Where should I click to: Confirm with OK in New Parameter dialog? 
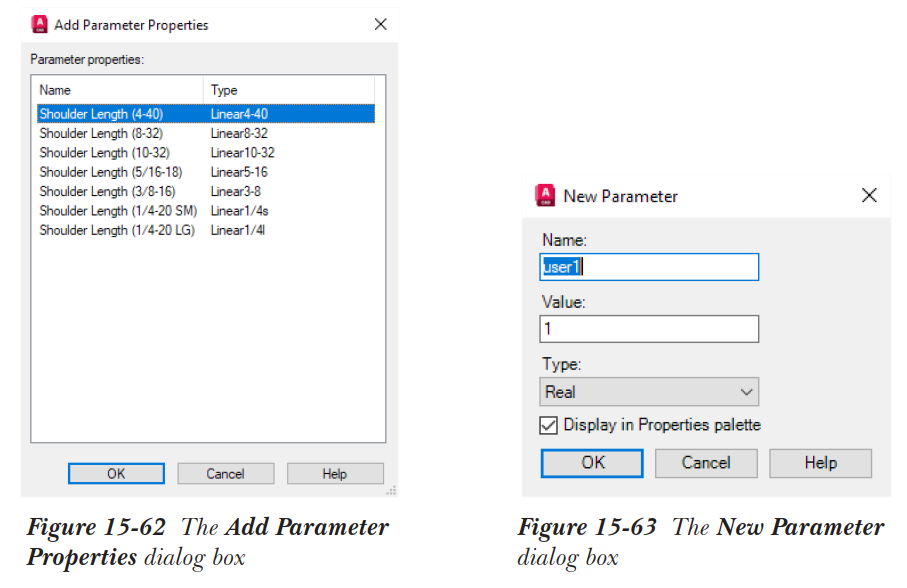point(592,463)
